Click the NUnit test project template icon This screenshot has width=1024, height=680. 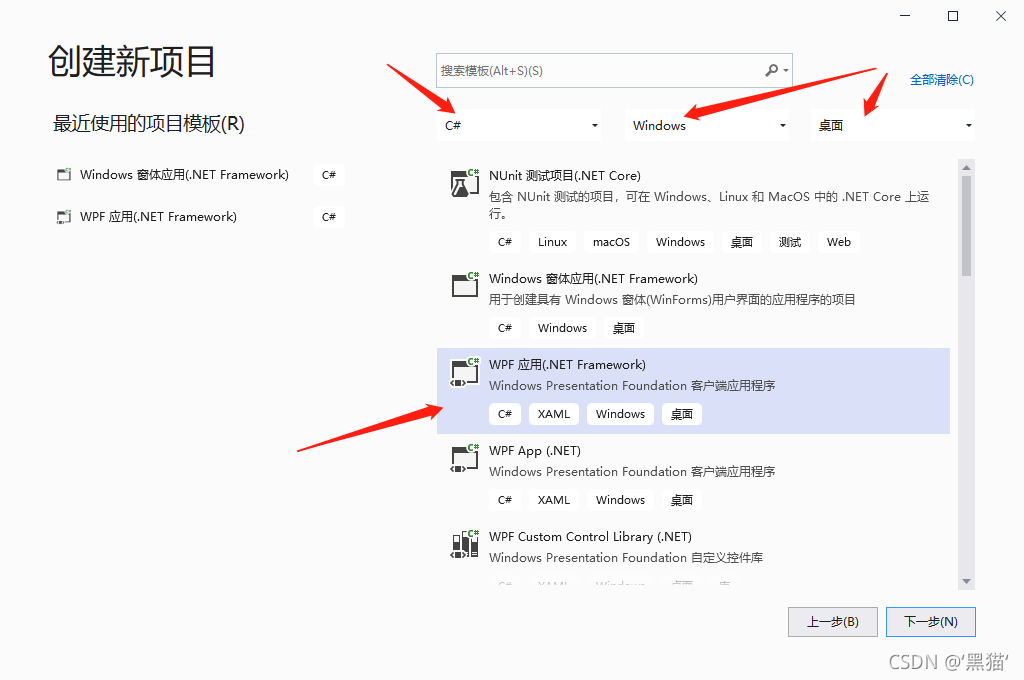465,184
